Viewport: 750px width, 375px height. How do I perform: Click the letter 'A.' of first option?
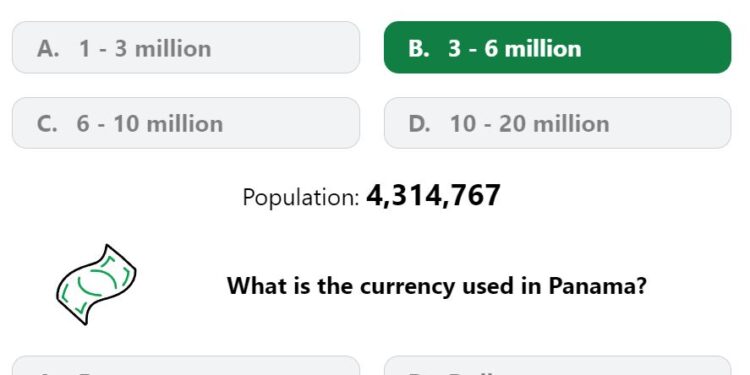point(48,48)
